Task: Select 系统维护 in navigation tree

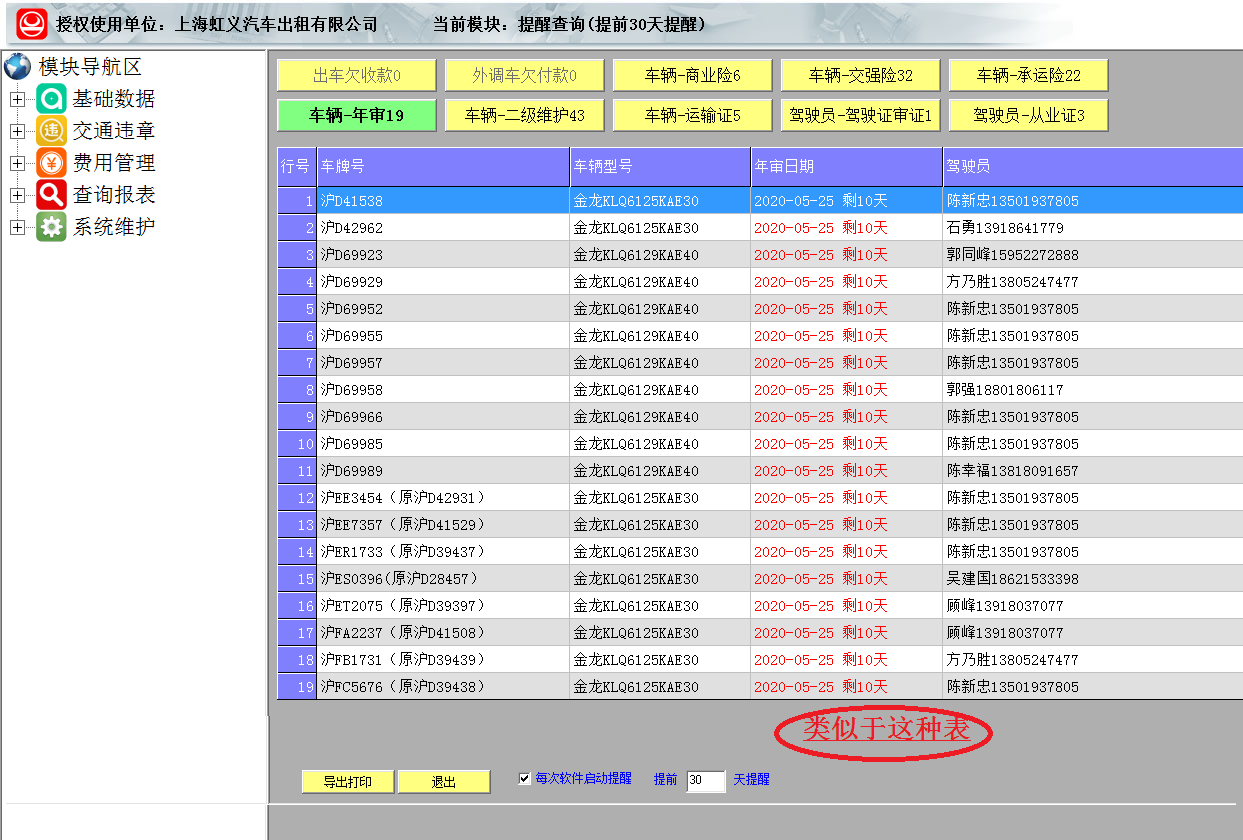Action: click(114, 227)
